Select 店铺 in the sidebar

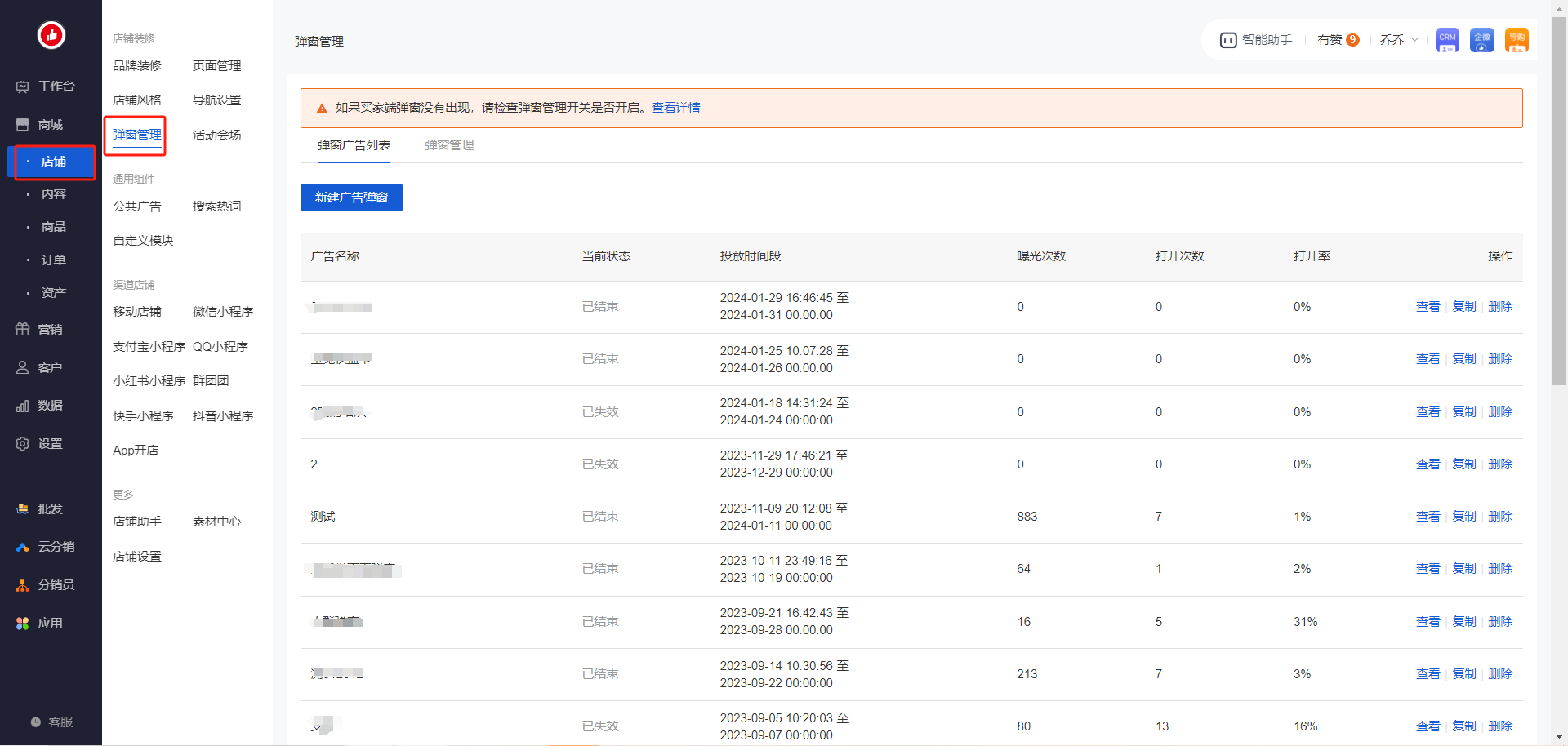(x=53, y=162)
